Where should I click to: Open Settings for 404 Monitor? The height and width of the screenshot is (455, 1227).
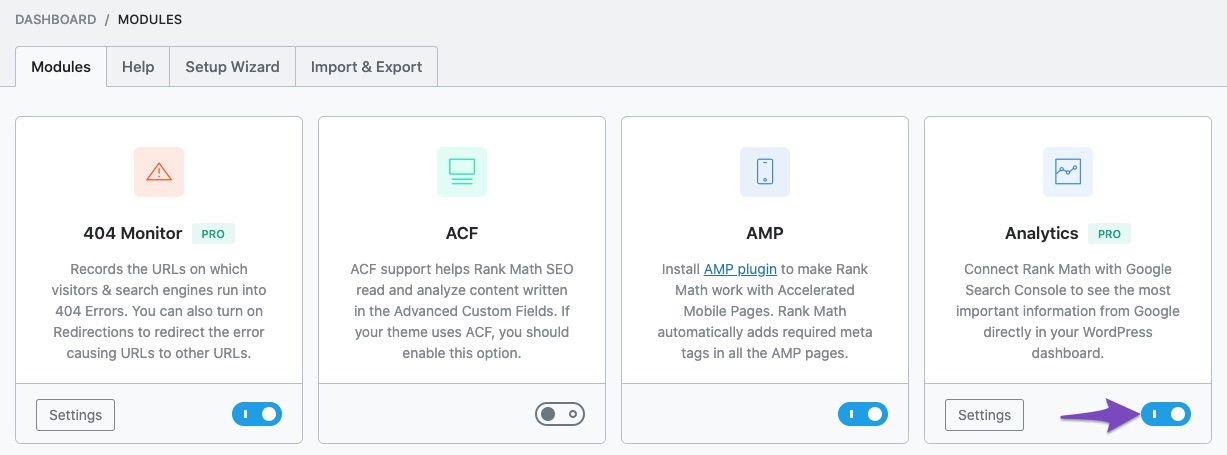tap(76, 415)
